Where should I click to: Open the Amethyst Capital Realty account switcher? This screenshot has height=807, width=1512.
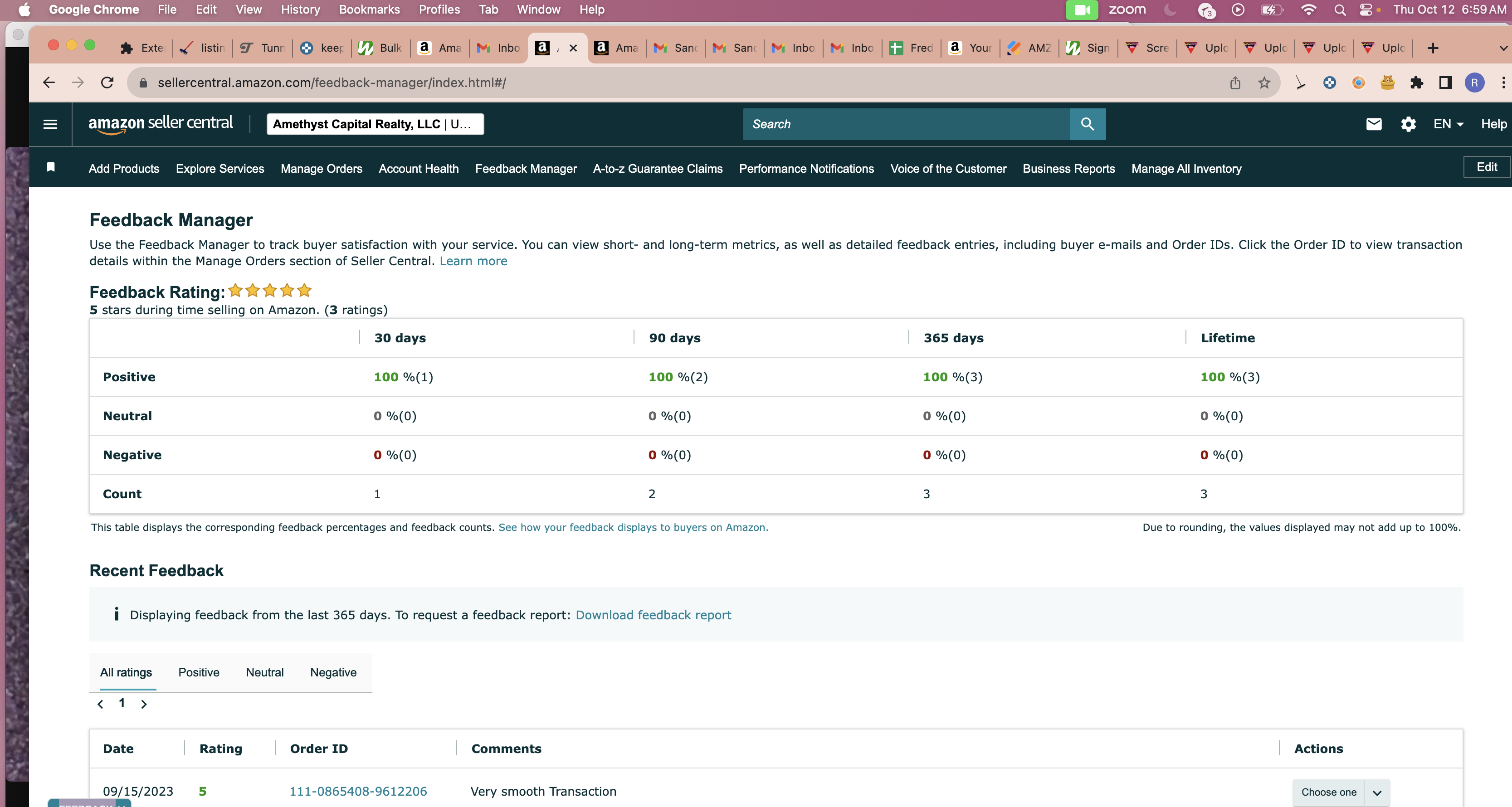[375, 124]
